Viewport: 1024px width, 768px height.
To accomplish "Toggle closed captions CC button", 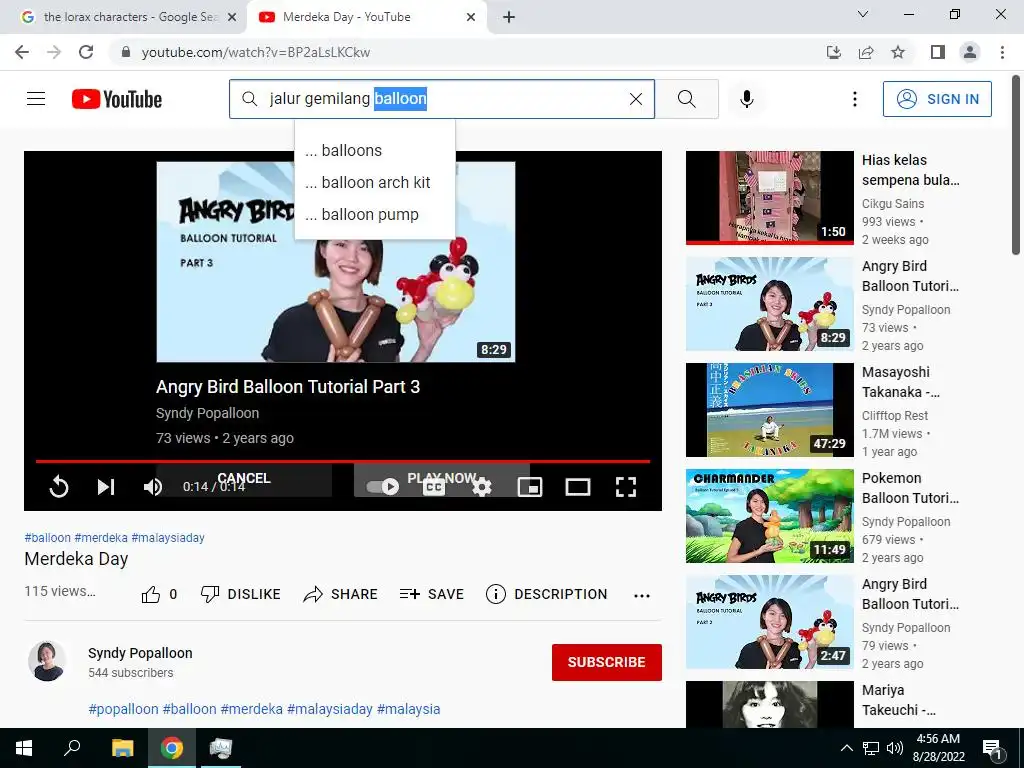I will point(434,487).
